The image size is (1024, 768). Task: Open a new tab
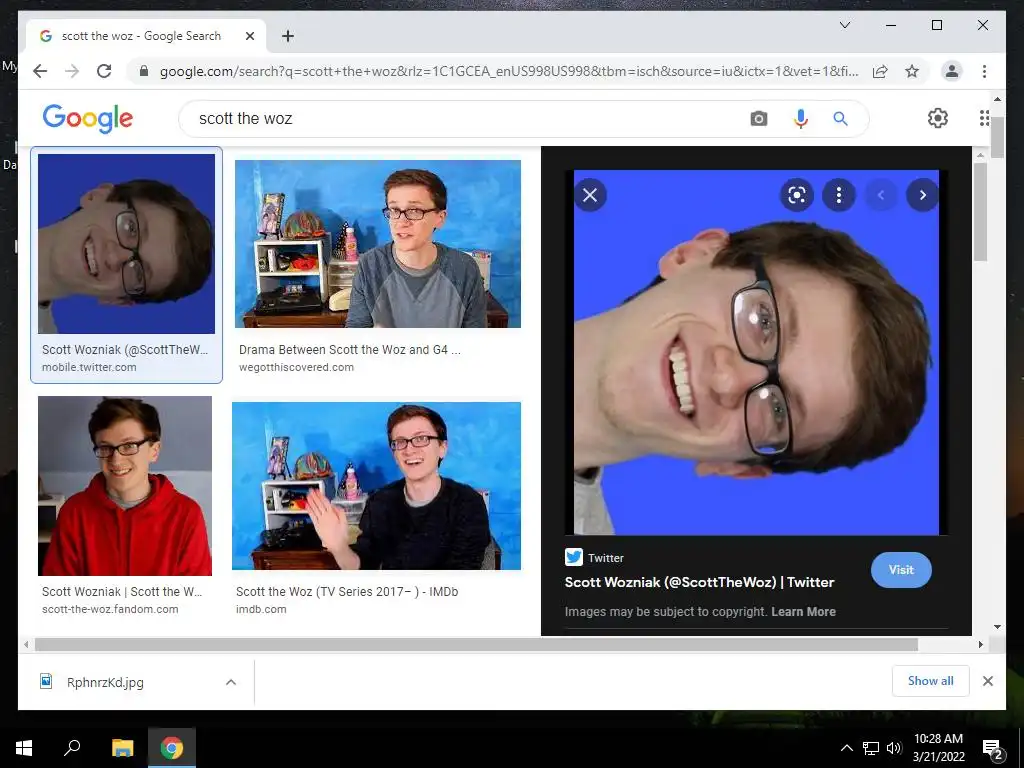(288, 36)
